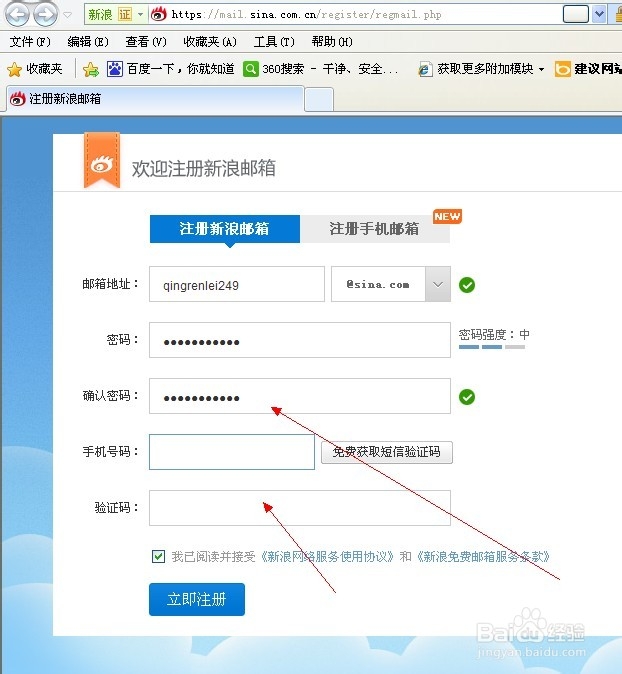The image size is (622, 674).
Task: Click the 欢迎注册新浪邮箱 heading text
Action: click(203, 168)
